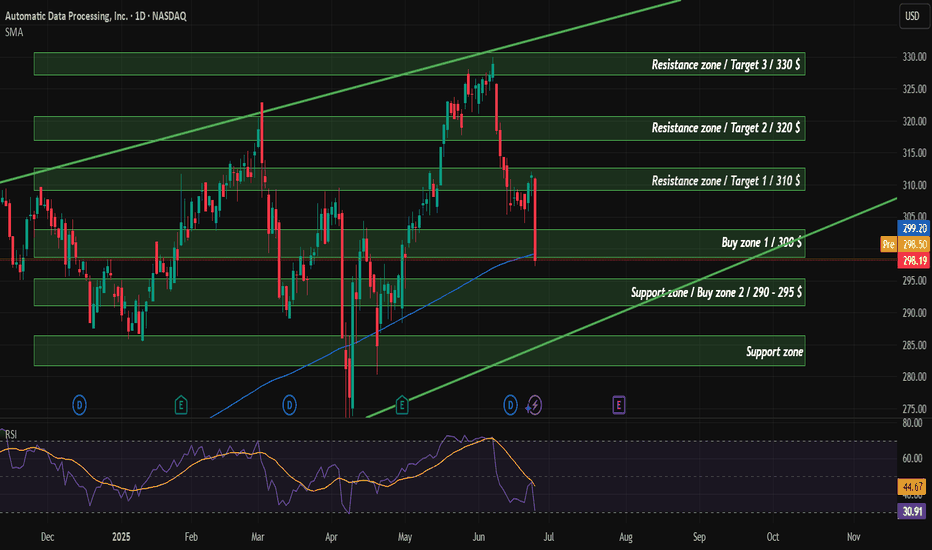Click the bottom 'Support zone' label

pos(774,352)
